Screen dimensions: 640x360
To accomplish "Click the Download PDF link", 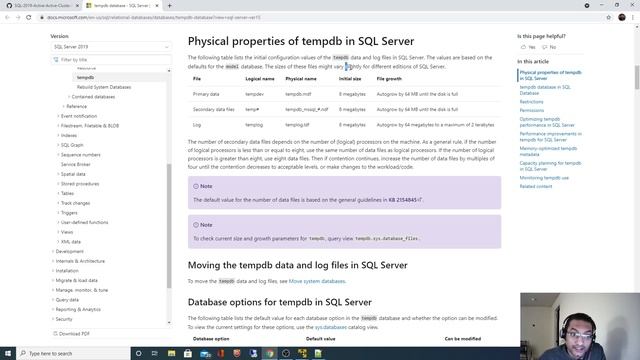I will coord(74,334).
